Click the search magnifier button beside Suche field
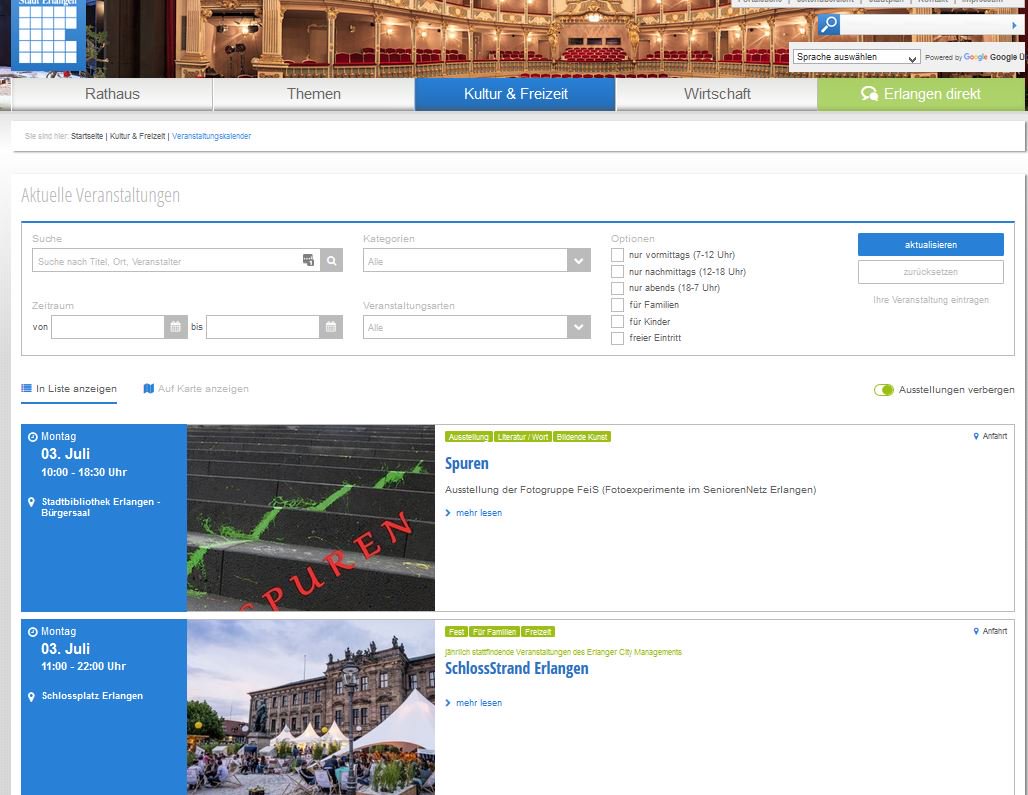 point(332,260)
